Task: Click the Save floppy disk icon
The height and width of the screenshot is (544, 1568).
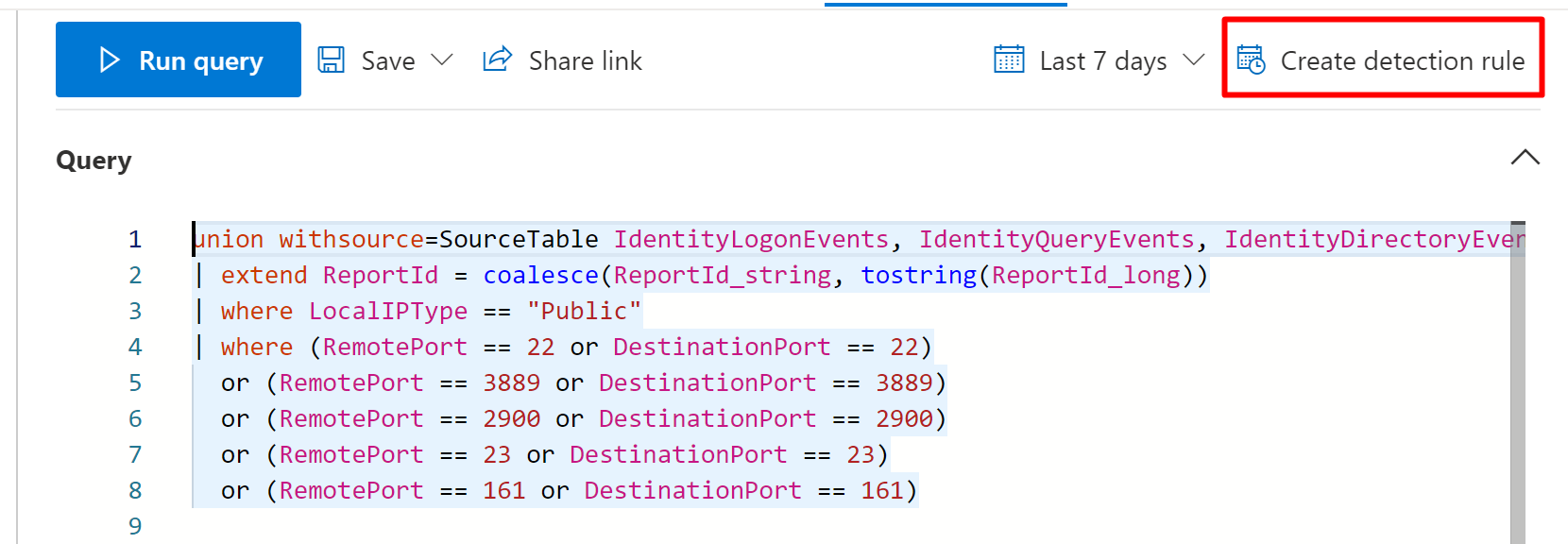Action: click(x=331, y=60)
